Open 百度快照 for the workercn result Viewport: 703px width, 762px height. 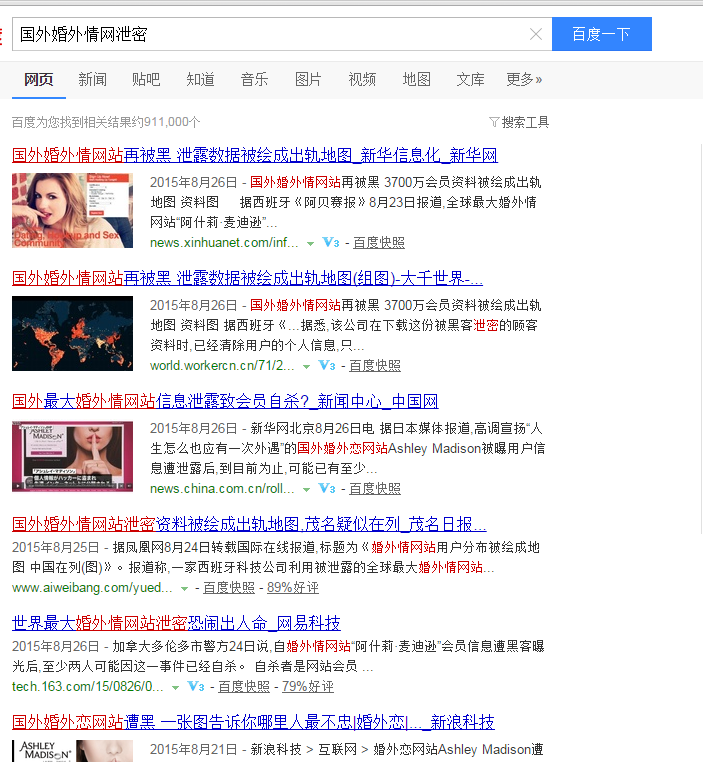tap(375, 365)
